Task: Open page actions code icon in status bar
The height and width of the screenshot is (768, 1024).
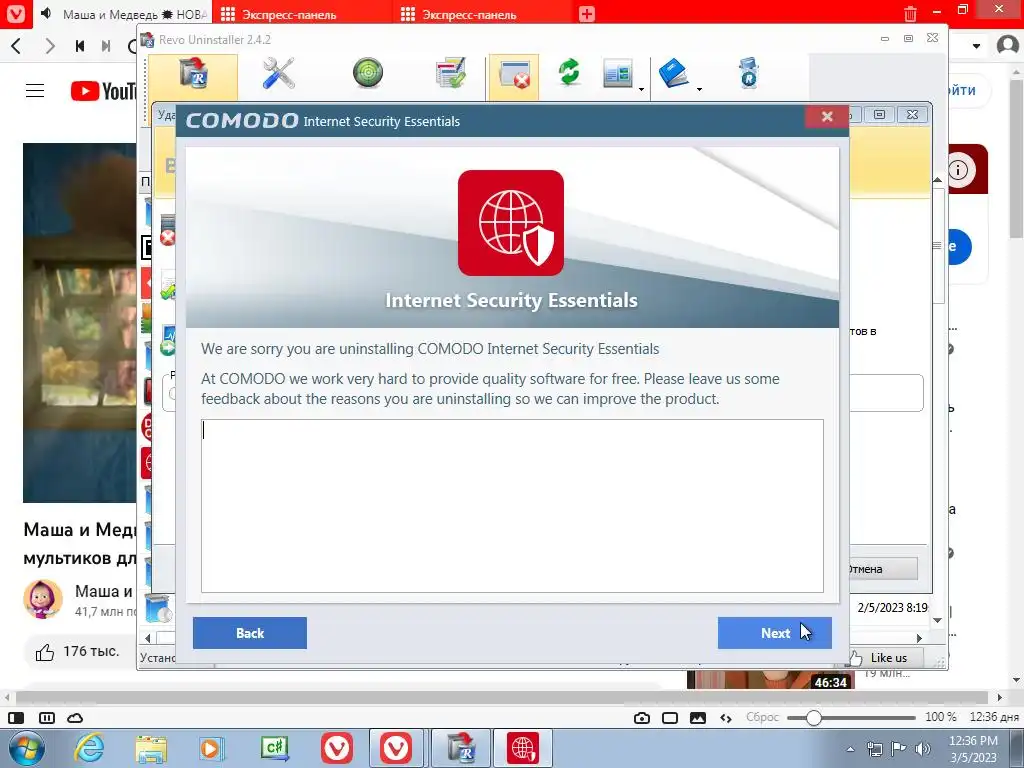Action: (726, 718)
